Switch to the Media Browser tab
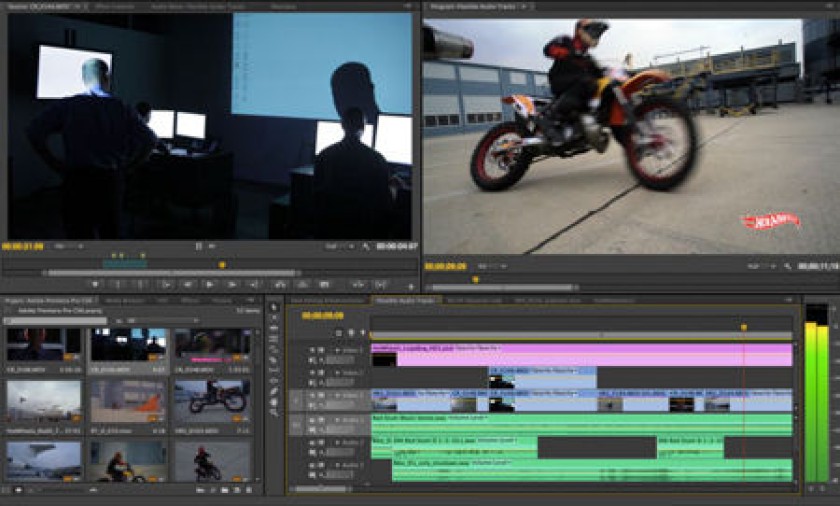 coord(125,301)
